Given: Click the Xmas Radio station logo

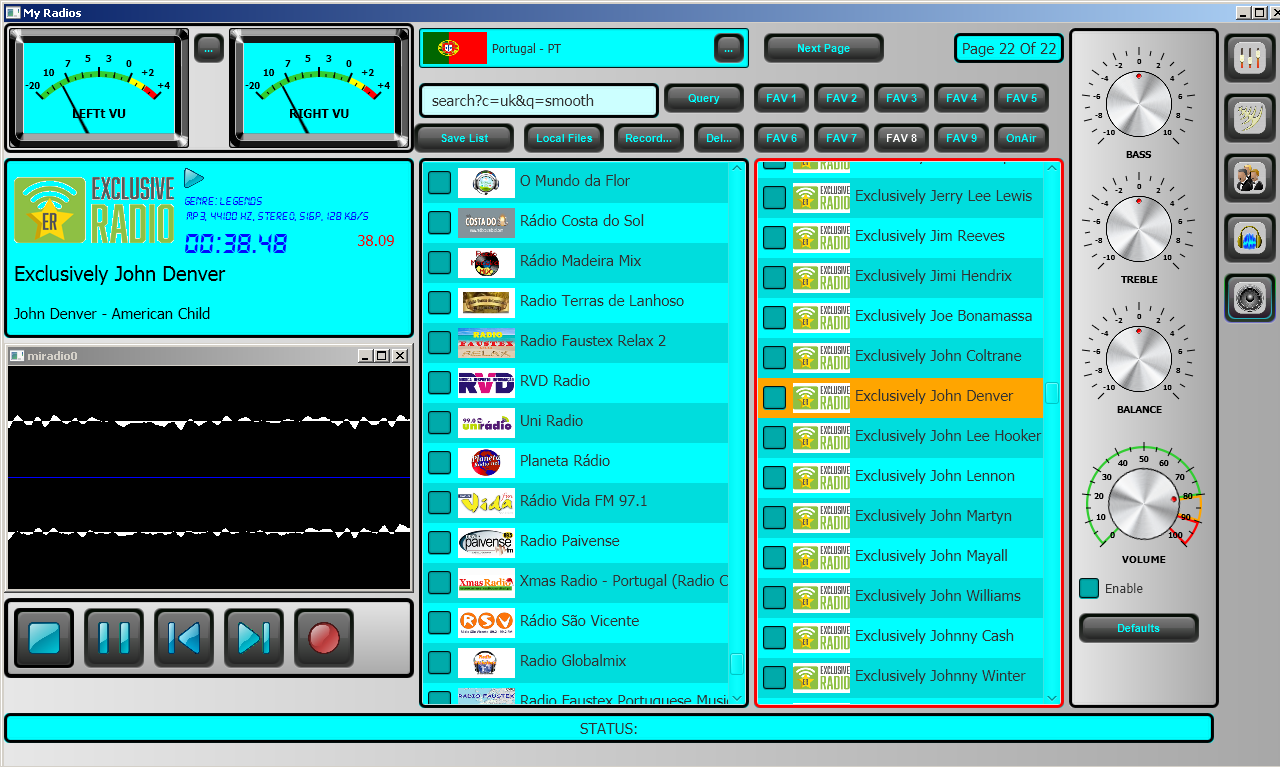Looking at the screenshot, I should coord(486,582).
